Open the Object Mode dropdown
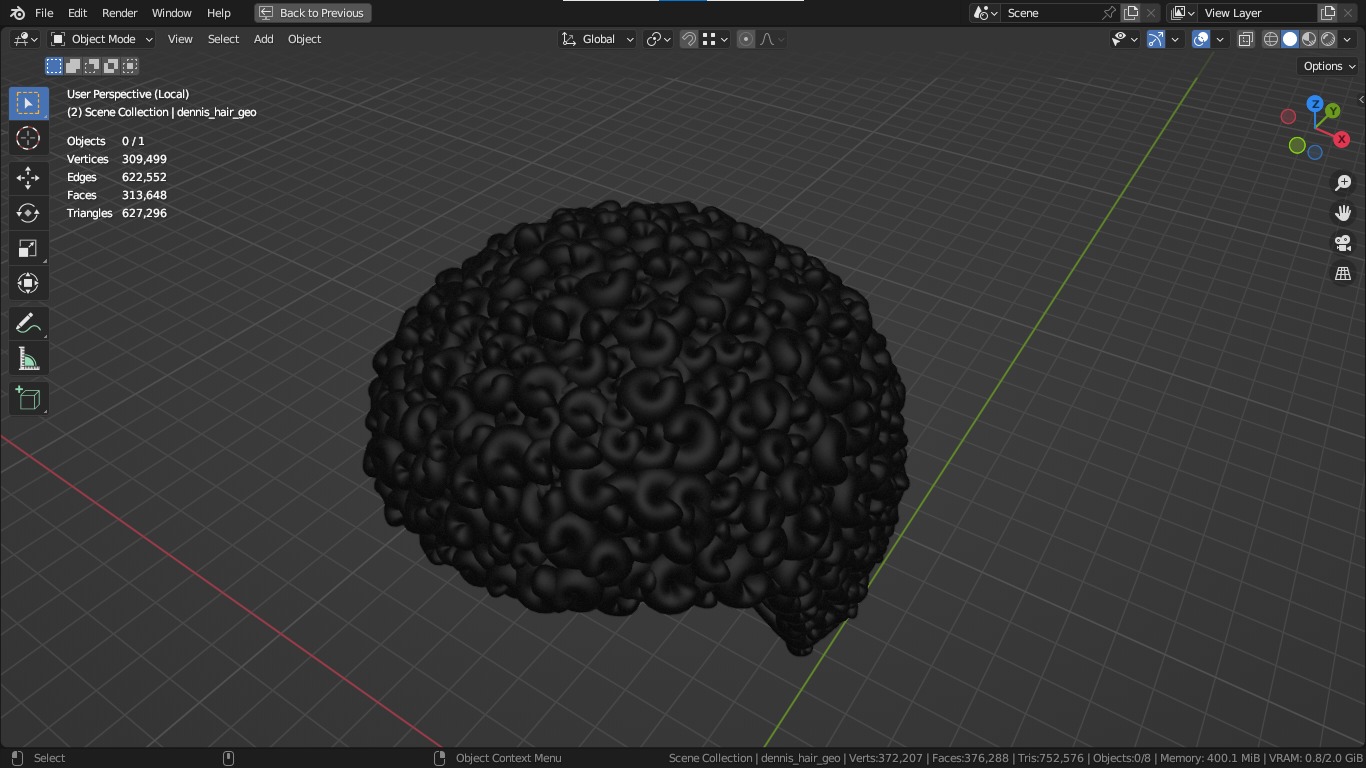The image size is (1366, 768). (102, 39)
